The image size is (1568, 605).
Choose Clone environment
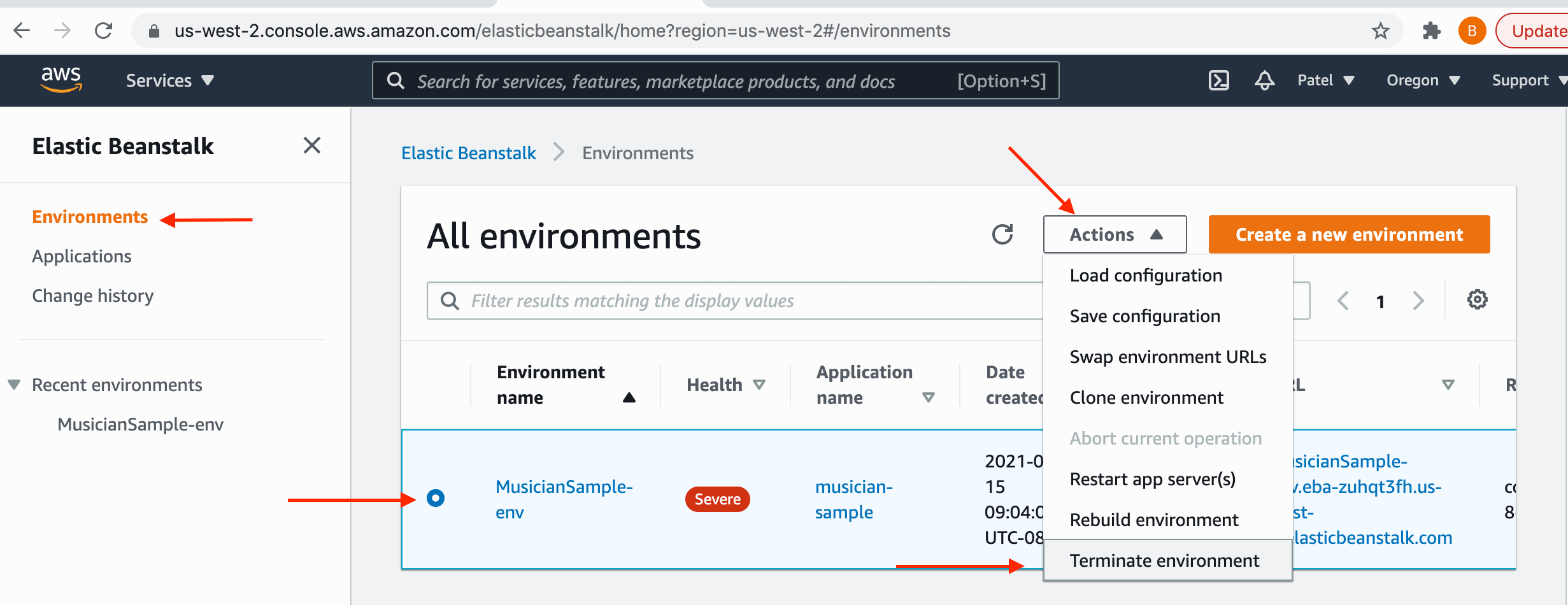(1168, 398)
